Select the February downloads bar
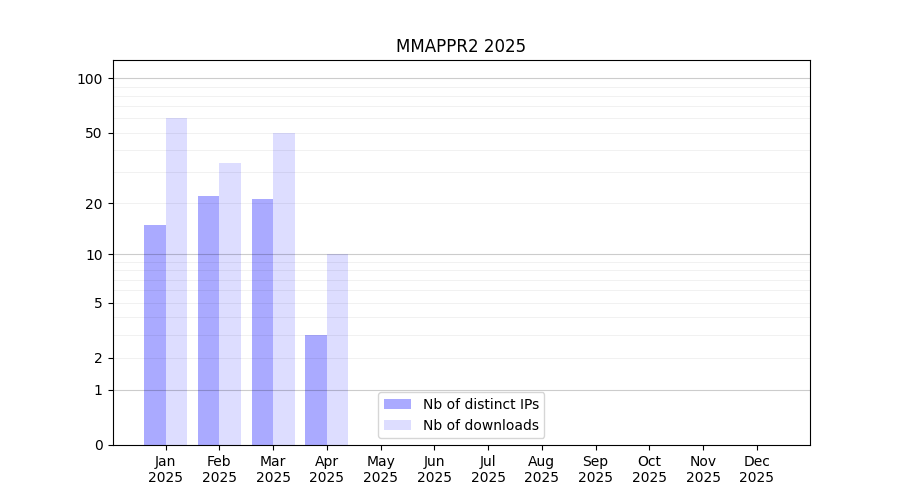 230,304
